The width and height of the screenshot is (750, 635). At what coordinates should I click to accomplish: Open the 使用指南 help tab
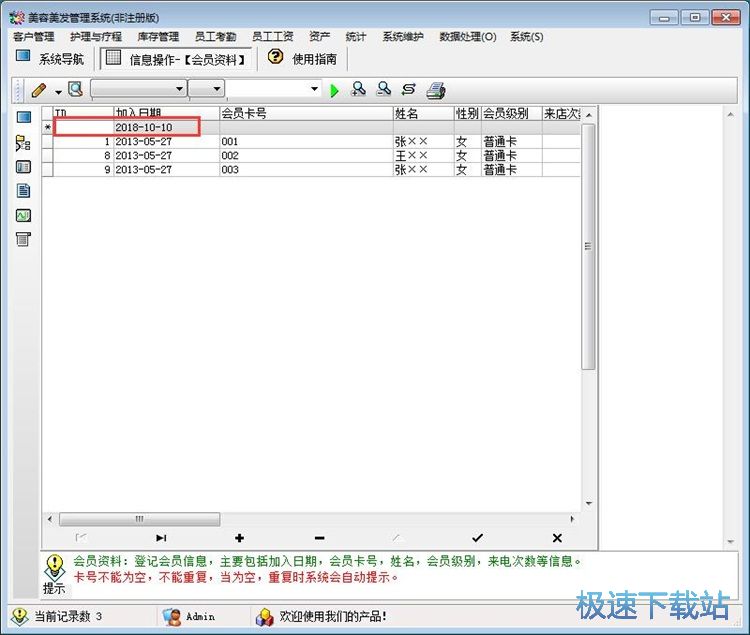click(x=303, y=58)
